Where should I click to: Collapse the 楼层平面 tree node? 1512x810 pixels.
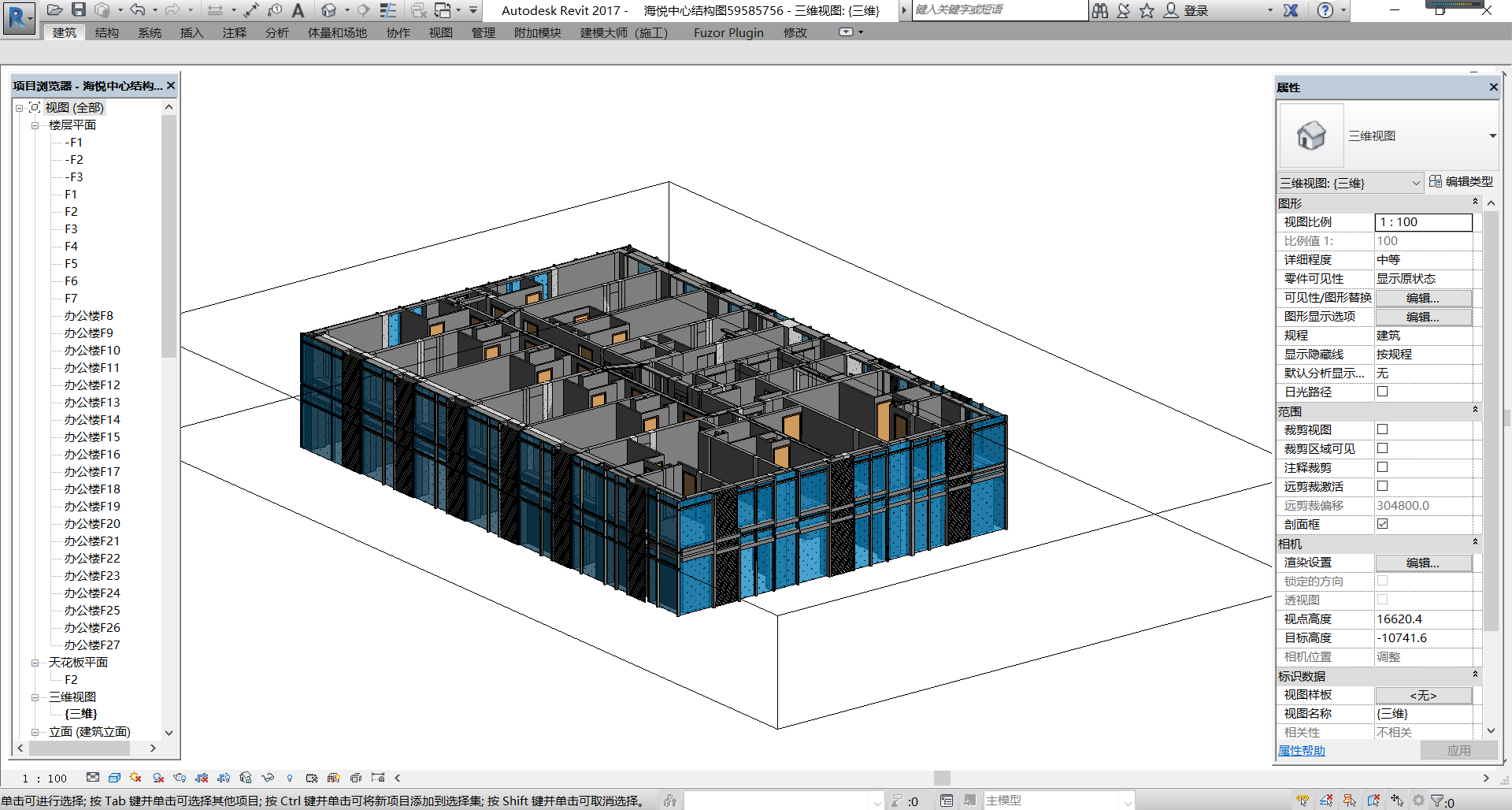click(x=35, y=125)
